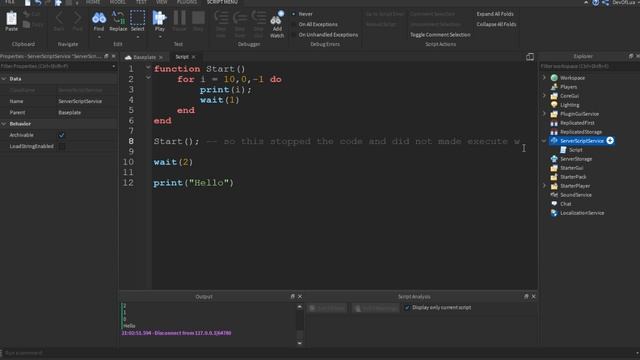Collapse the function Start fold arrow
Image resolution: width=640 pixels, height=360 pixels.
point(148,67)
